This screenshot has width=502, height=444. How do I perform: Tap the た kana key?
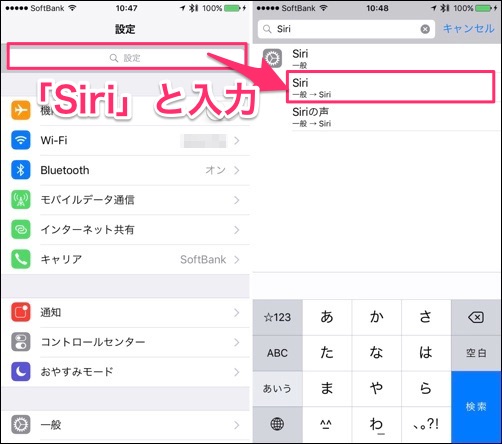coord(327,353)
